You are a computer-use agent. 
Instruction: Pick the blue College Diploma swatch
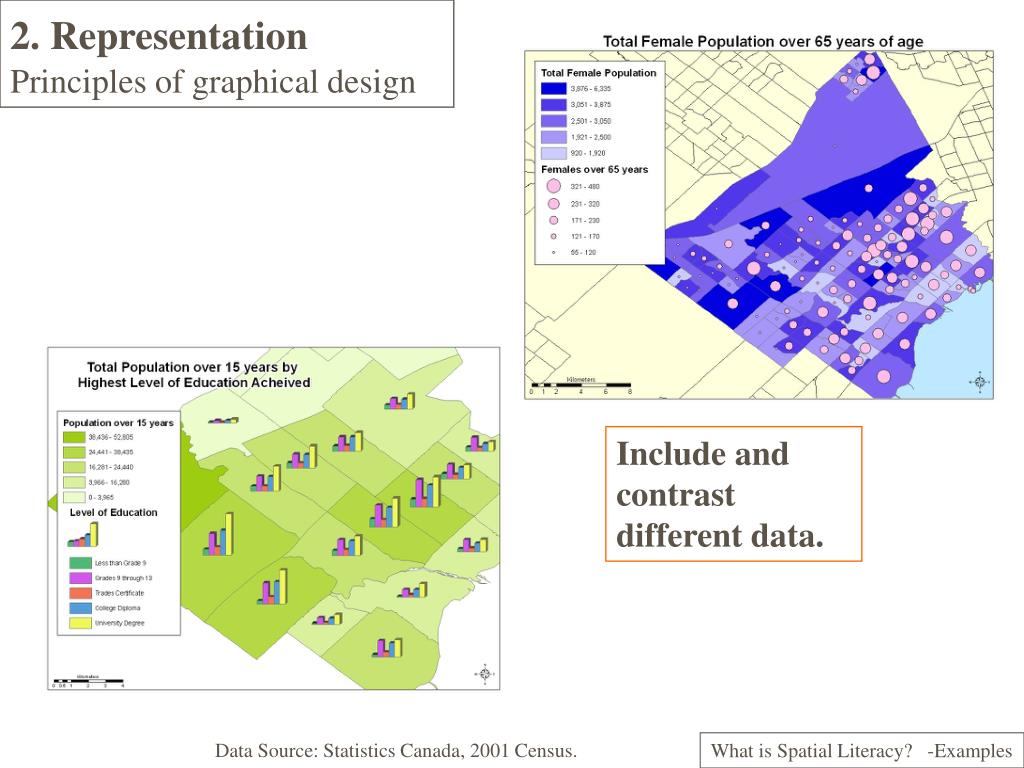point(80,608)
